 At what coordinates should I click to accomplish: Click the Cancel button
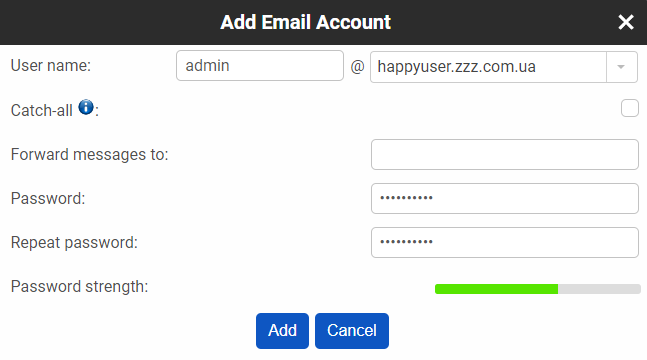(352, 331)
